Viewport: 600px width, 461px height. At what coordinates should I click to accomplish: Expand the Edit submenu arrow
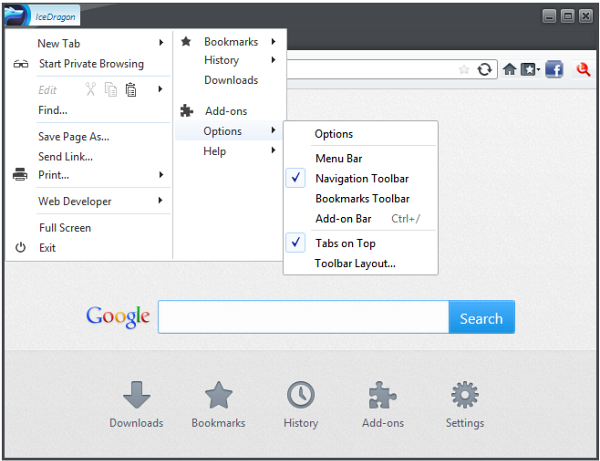pyautogui.click(x=160, y=89)
